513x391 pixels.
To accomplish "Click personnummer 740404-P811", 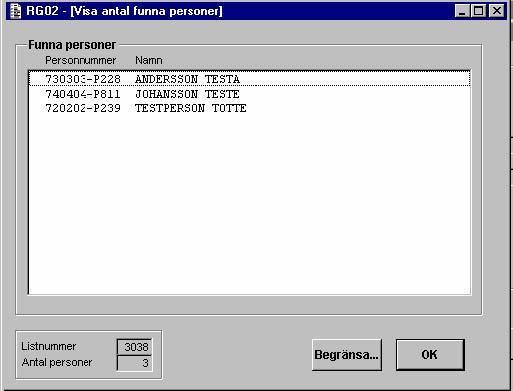I will (83, 94).
